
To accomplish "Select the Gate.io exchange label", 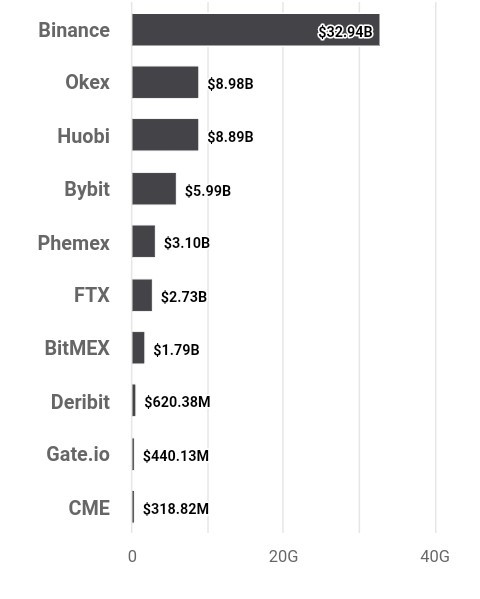I will tap(78, 454).
